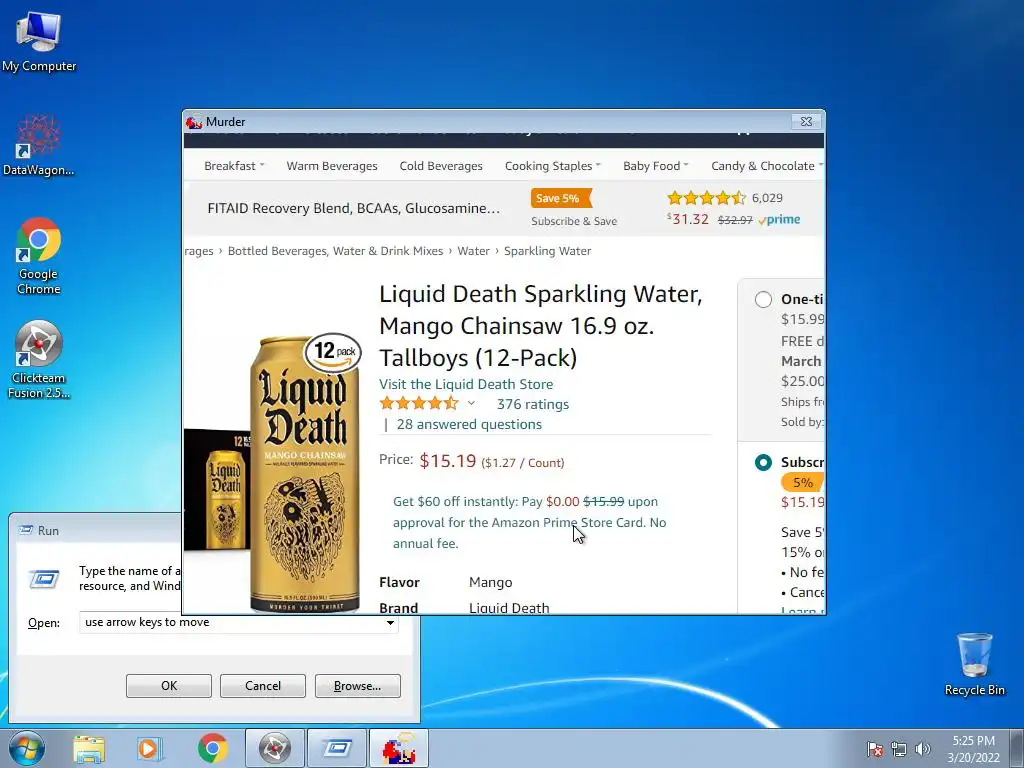The width and height of the screenshot is (1024, 768).
Task: Click the Save 5% badge in the ad
Action: pos(560,198)
